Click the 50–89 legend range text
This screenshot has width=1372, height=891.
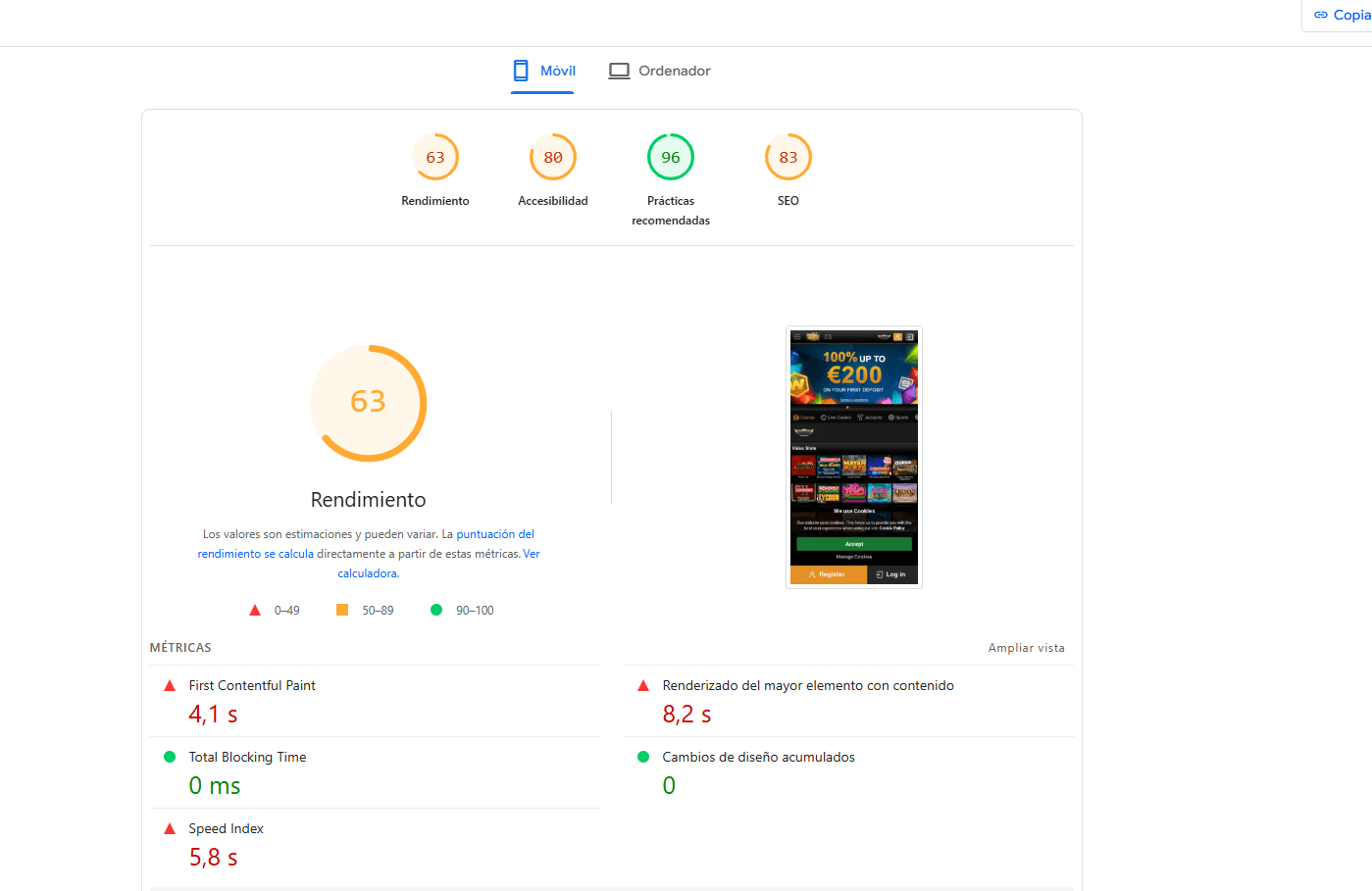[378, 611]
